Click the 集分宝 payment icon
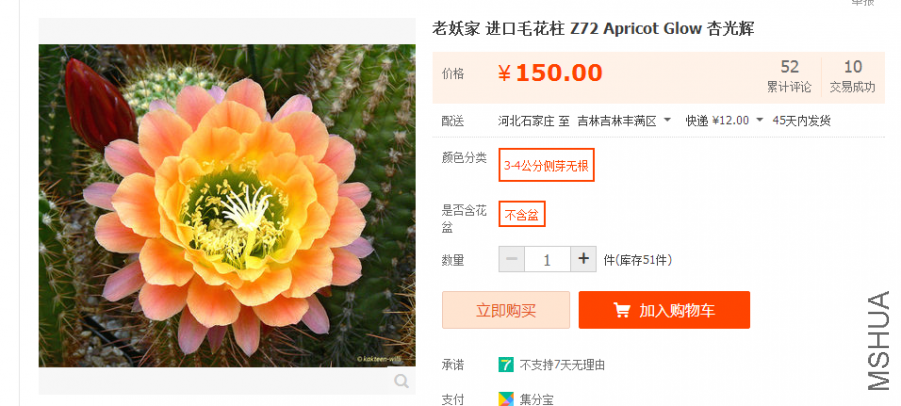Image resolution: width=901 pixels, height=406 pixels. pyautogui.click(x=507, y=399)
